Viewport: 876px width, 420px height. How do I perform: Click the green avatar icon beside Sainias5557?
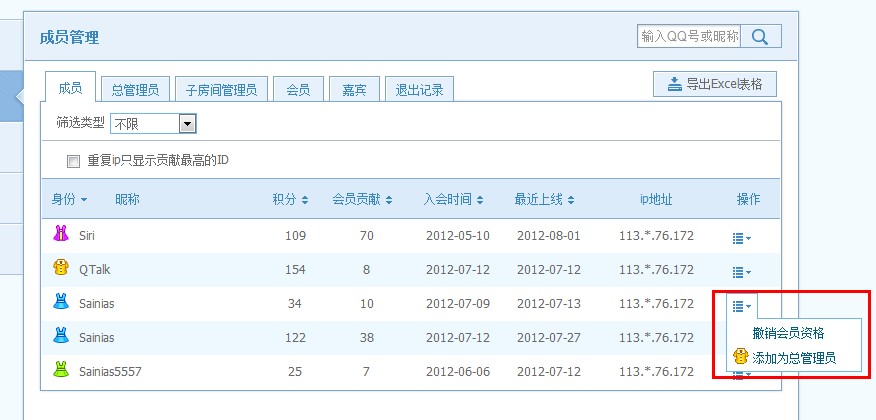(x=60, y=371)
